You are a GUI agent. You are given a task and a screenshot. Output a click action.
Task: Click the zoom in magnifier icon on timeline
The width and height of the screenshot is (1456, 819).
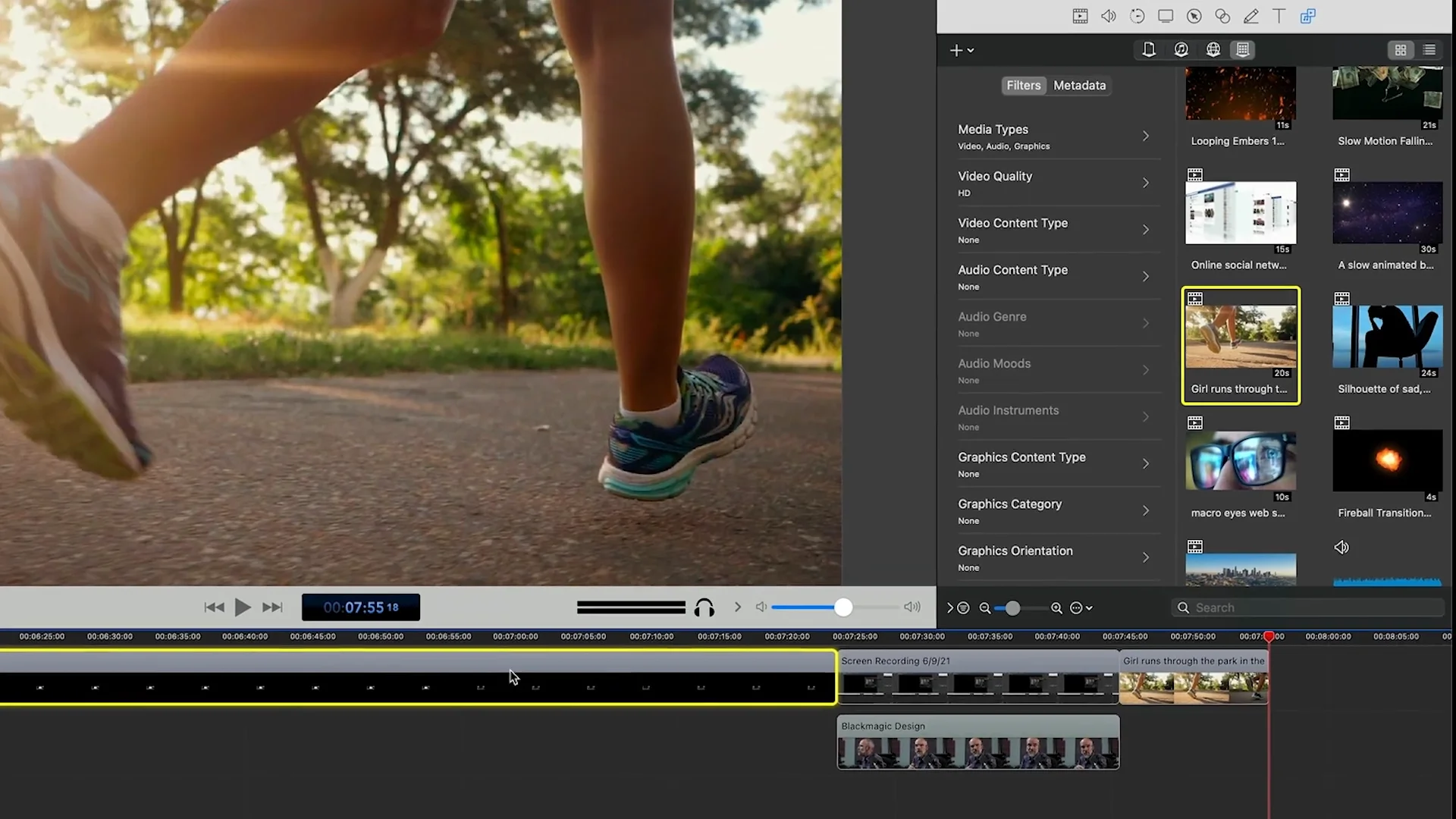tap(1057, 608)
